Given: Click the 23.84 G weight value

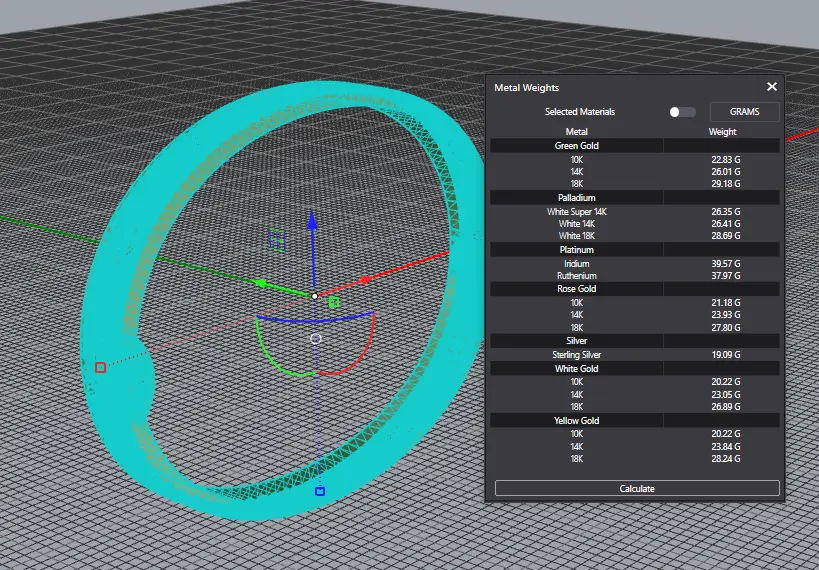Looking at the screenshot, I should coord(726,447).
